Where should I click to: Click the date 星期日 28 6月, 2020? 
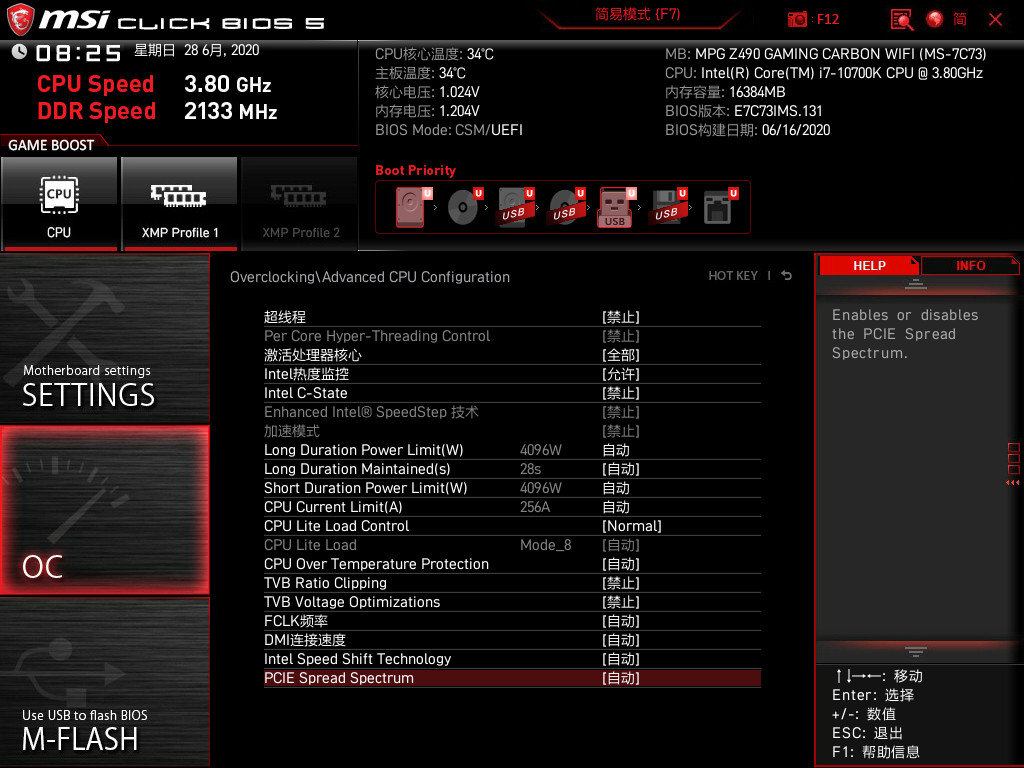pyautogui.click(x=197, y=50)
